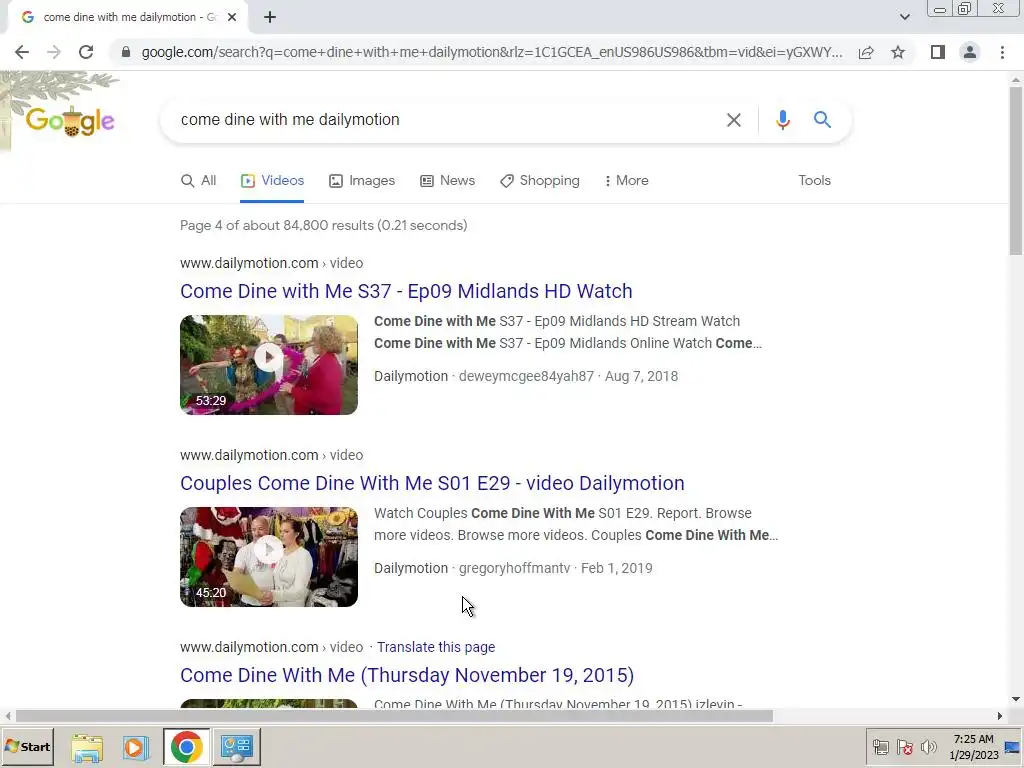Click the 'Aug 7, 2018' uploader info line
Screen dimensions: 1024x768
[x=526, y=377]
